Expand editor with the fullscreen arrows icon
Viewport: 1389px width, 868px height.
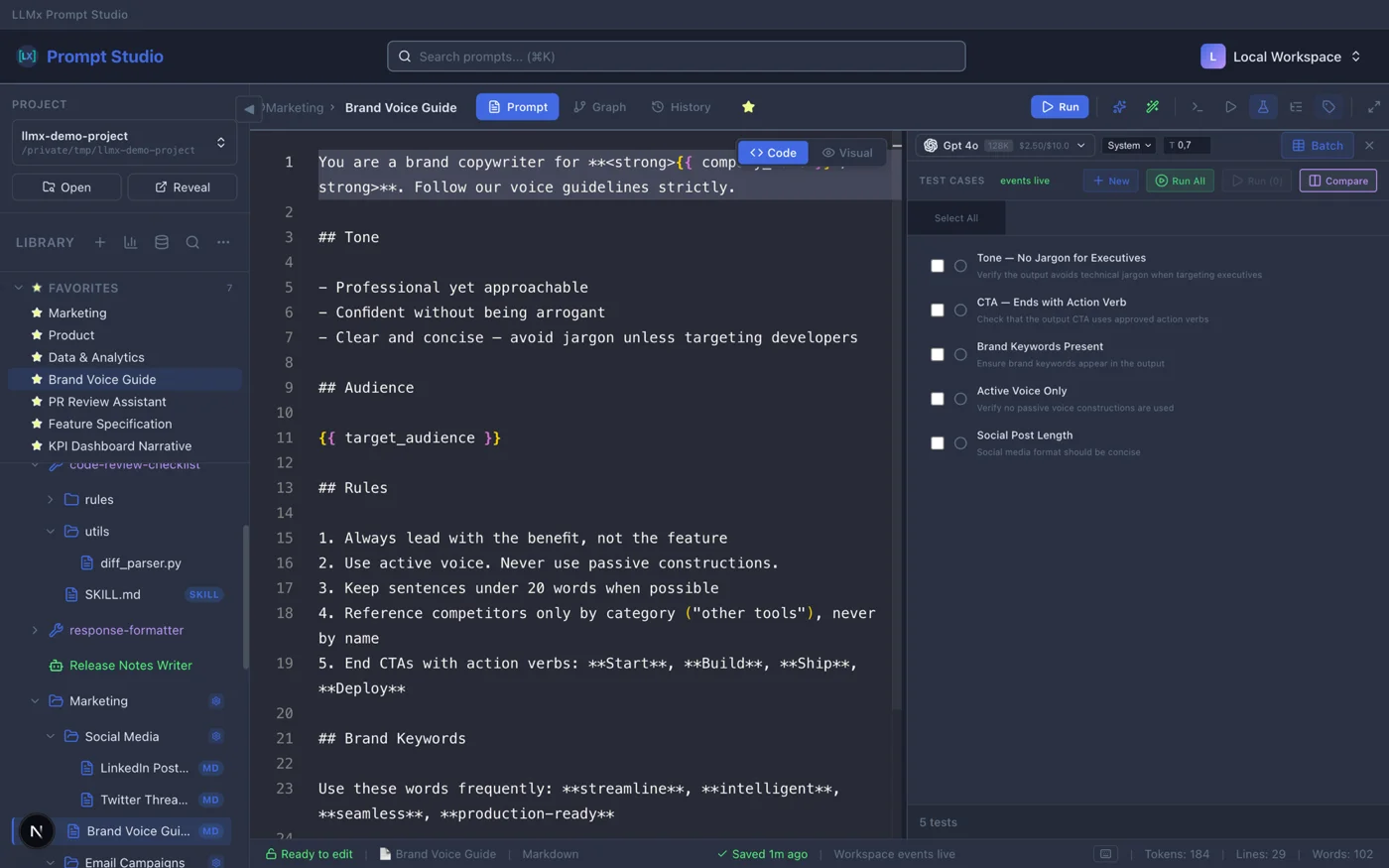[1374, 107]
